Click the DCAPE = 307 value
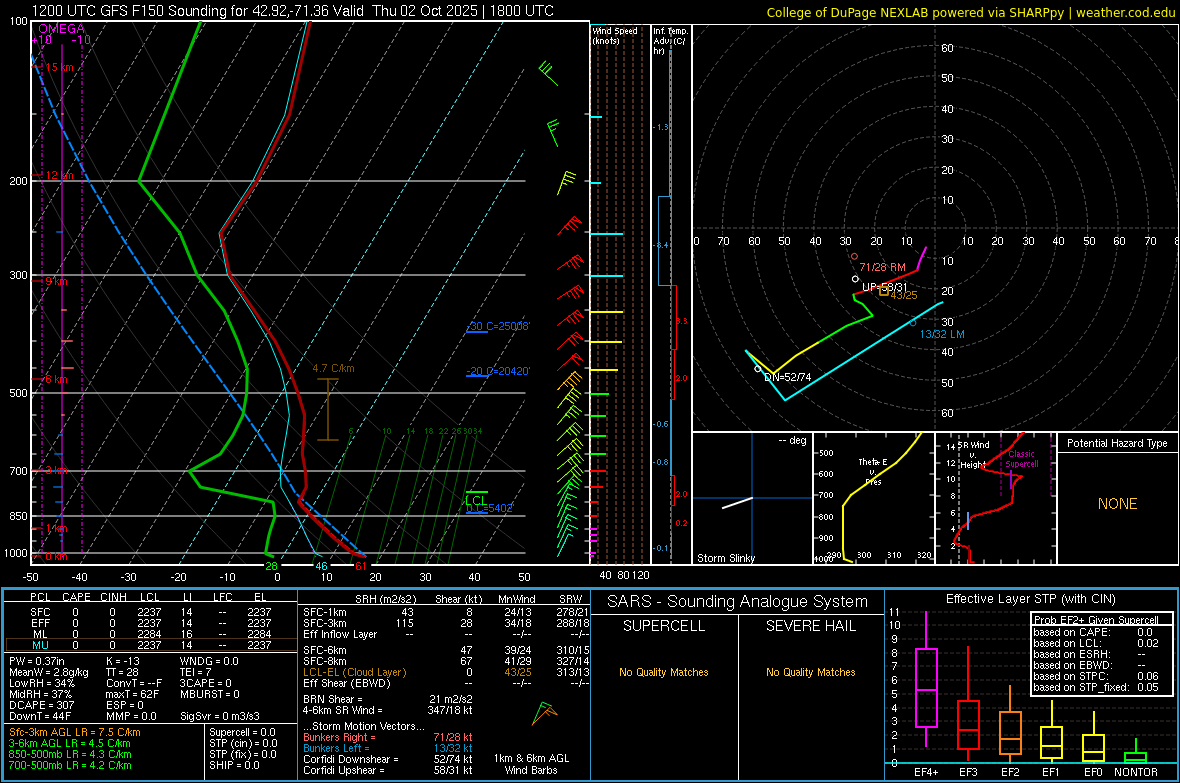Image resolution: width=1180 pixels, height=783 pixels. click(41, 705)
